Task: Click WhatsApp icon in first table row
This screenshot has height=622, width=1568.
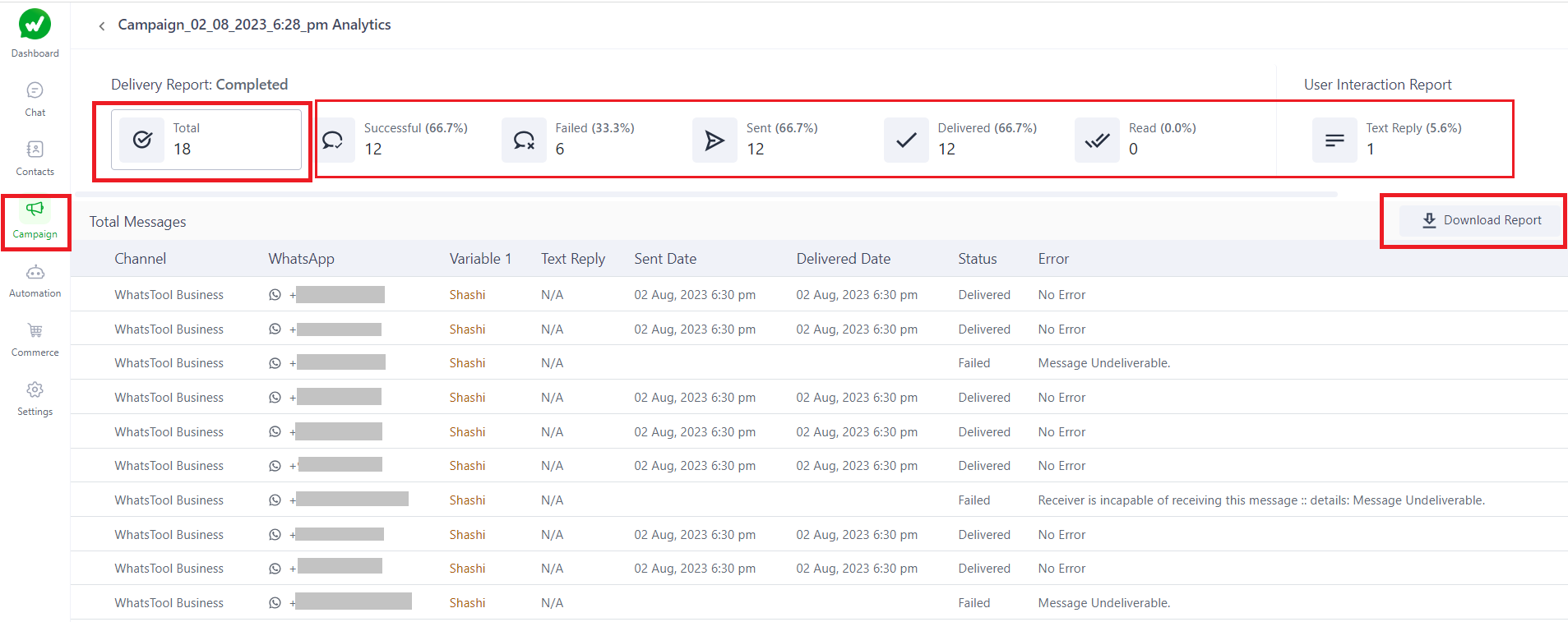Action: tap(275, 295)
